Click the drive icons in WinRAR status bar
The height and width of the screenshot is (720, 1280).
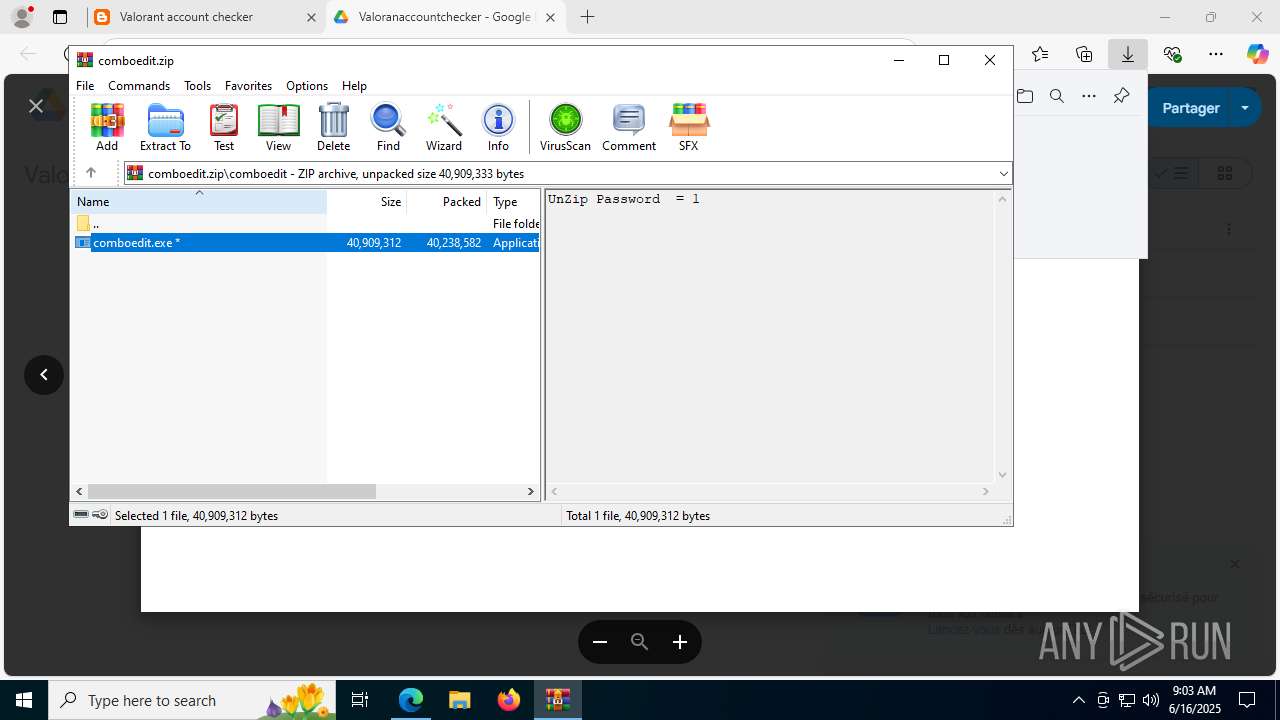[x=90, y=515]
